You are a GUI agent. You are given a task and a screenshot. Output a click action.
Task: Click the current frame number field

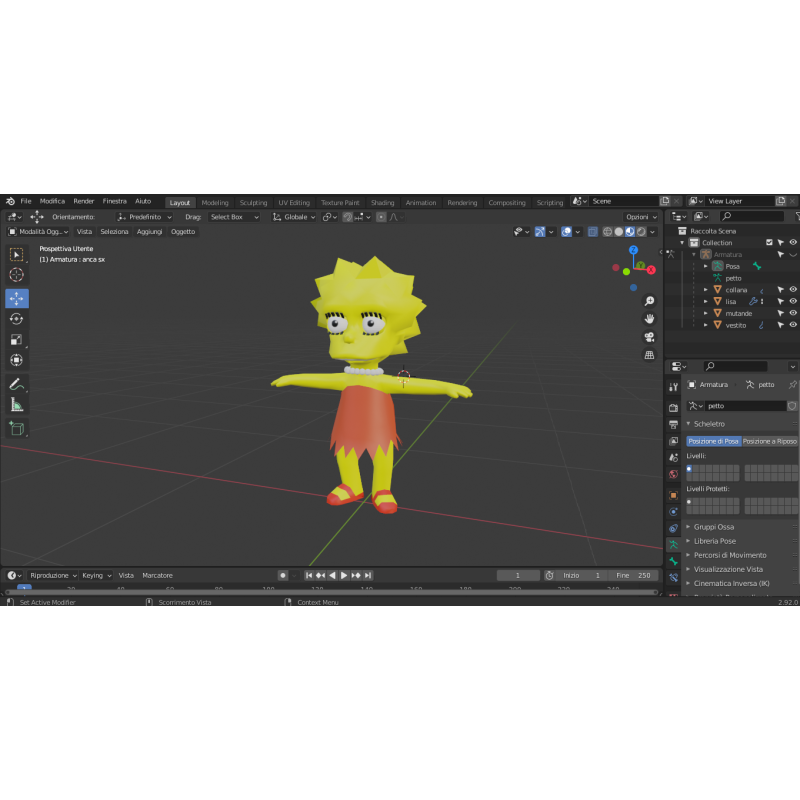518,576
